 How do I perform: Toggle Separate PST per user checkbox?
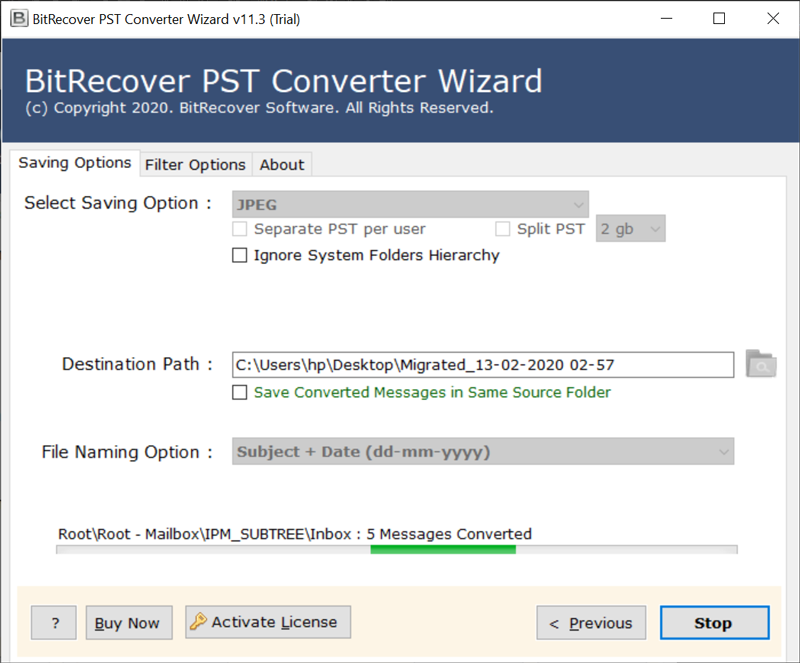click(239, 229)
